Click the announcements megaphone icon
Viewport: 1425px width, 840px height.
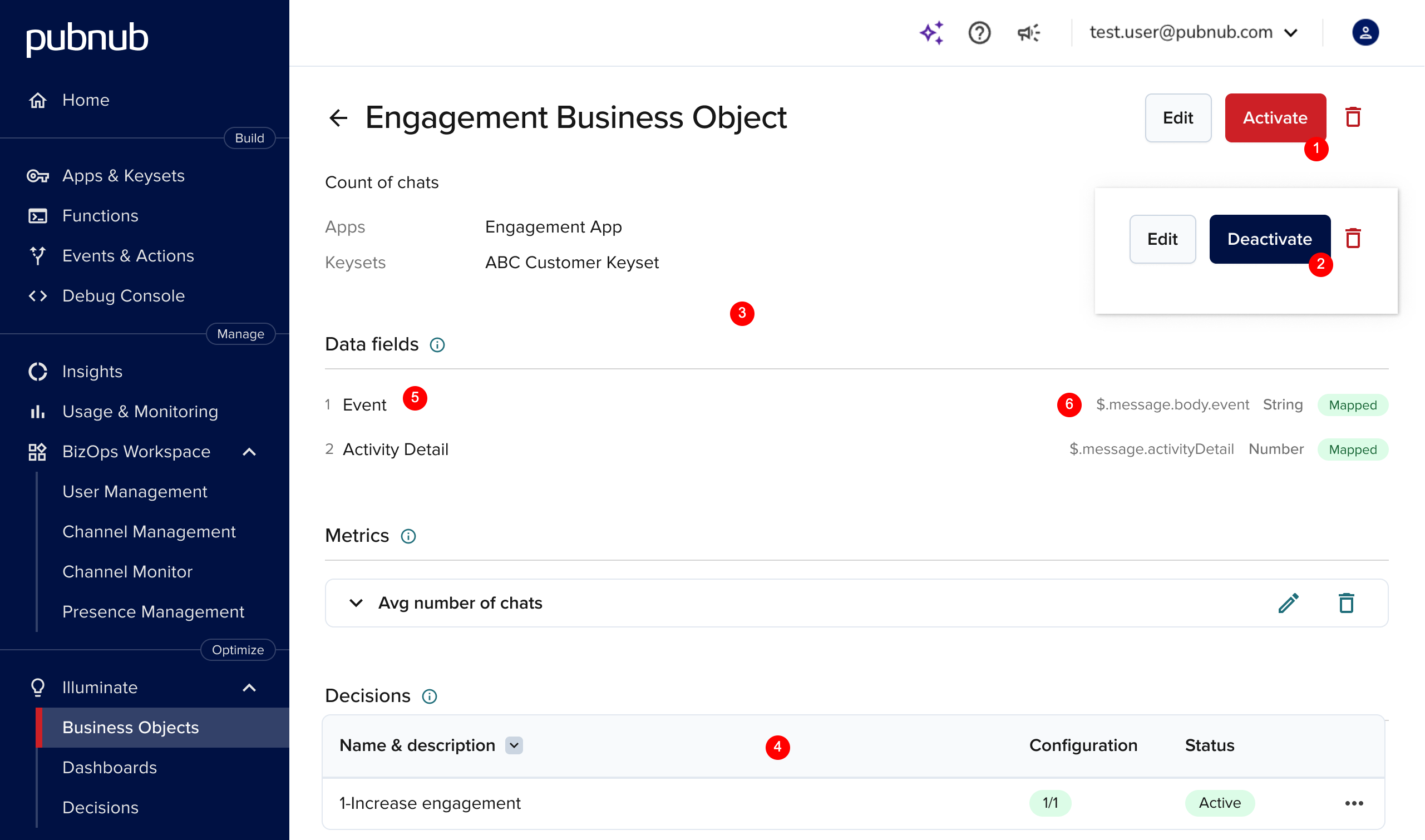pyautogui.click(x=1028, y=33)
